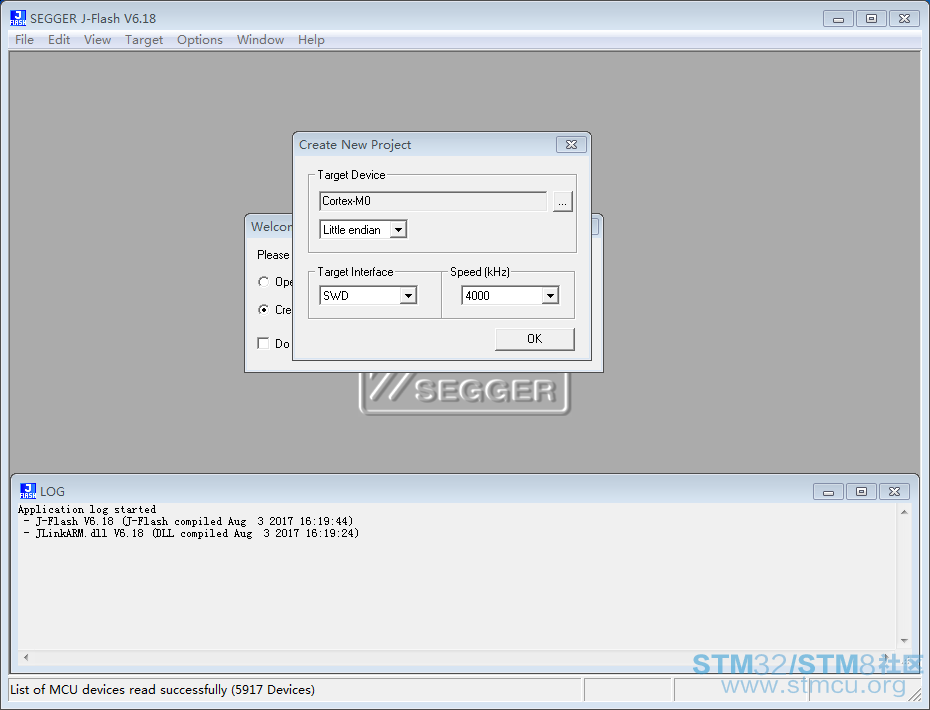The height and width of the screenshot is (710, 930).
Task: Click the status bar devices read message
Action: point(163,690)
